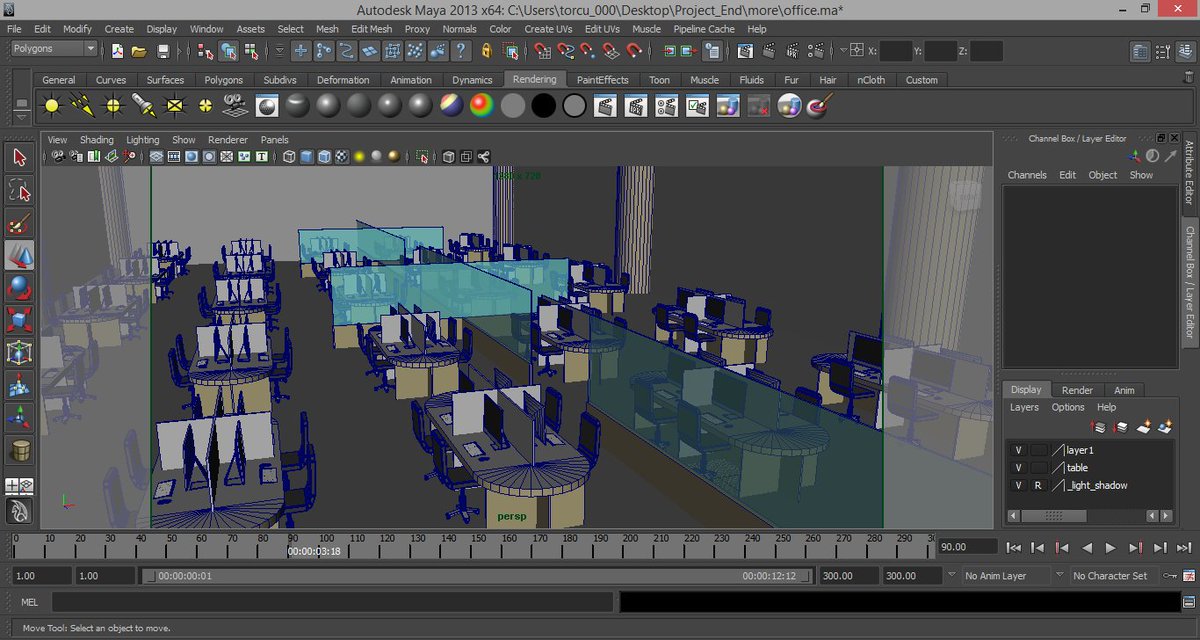Toggle the R display type of _light_shadow

point(1038,486)
